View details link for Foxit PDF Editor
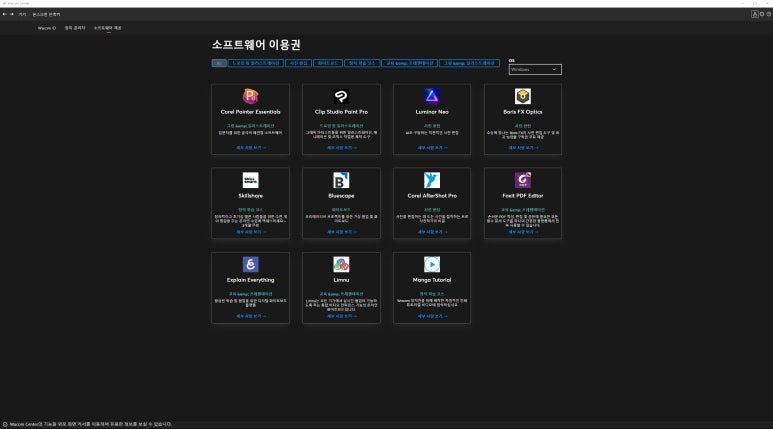This screenshot has width=773, height=429. pyautogui.click(x=523, y=232)
